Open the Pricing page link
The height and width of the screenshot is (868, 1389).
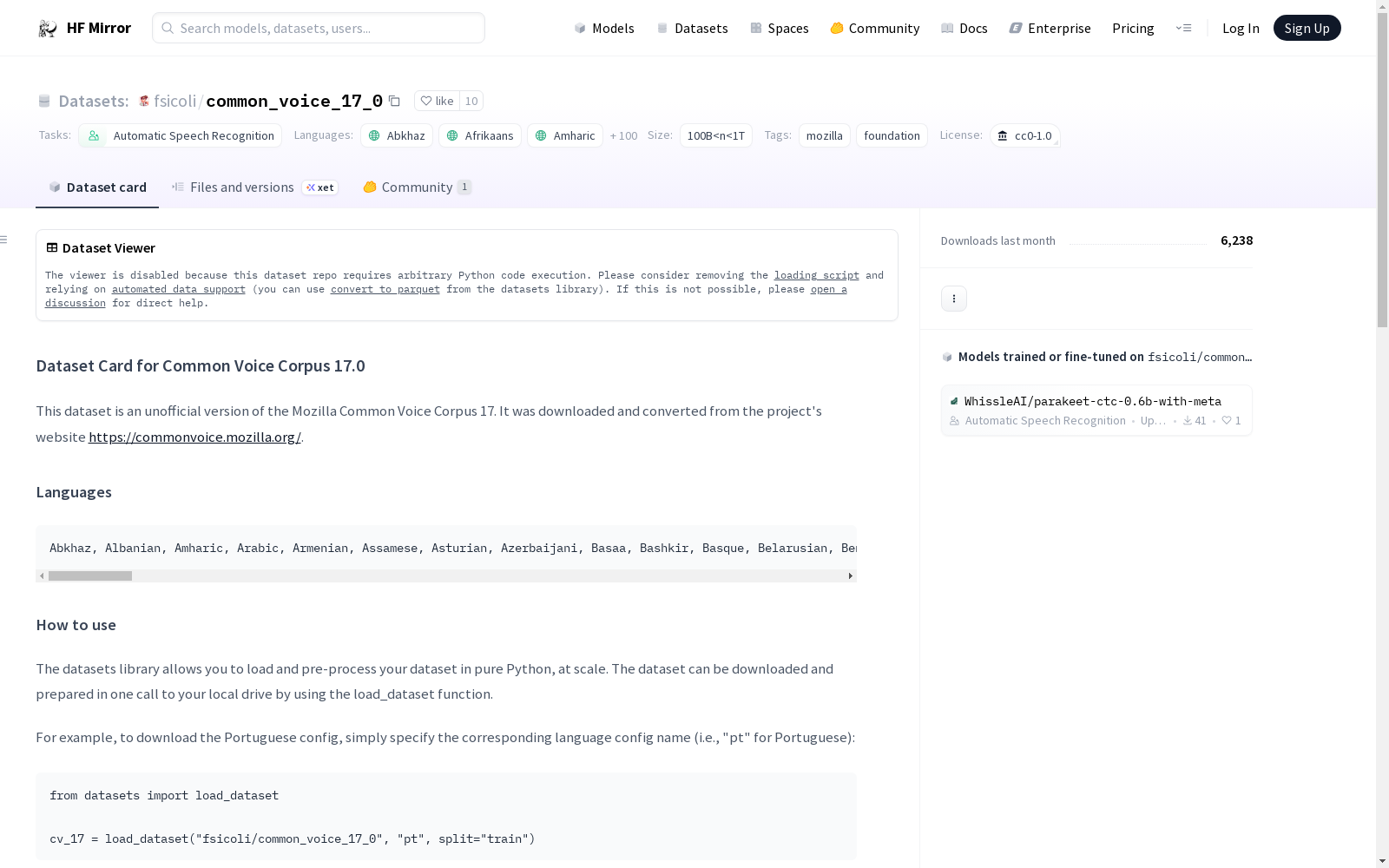[x=1133, y=29]
